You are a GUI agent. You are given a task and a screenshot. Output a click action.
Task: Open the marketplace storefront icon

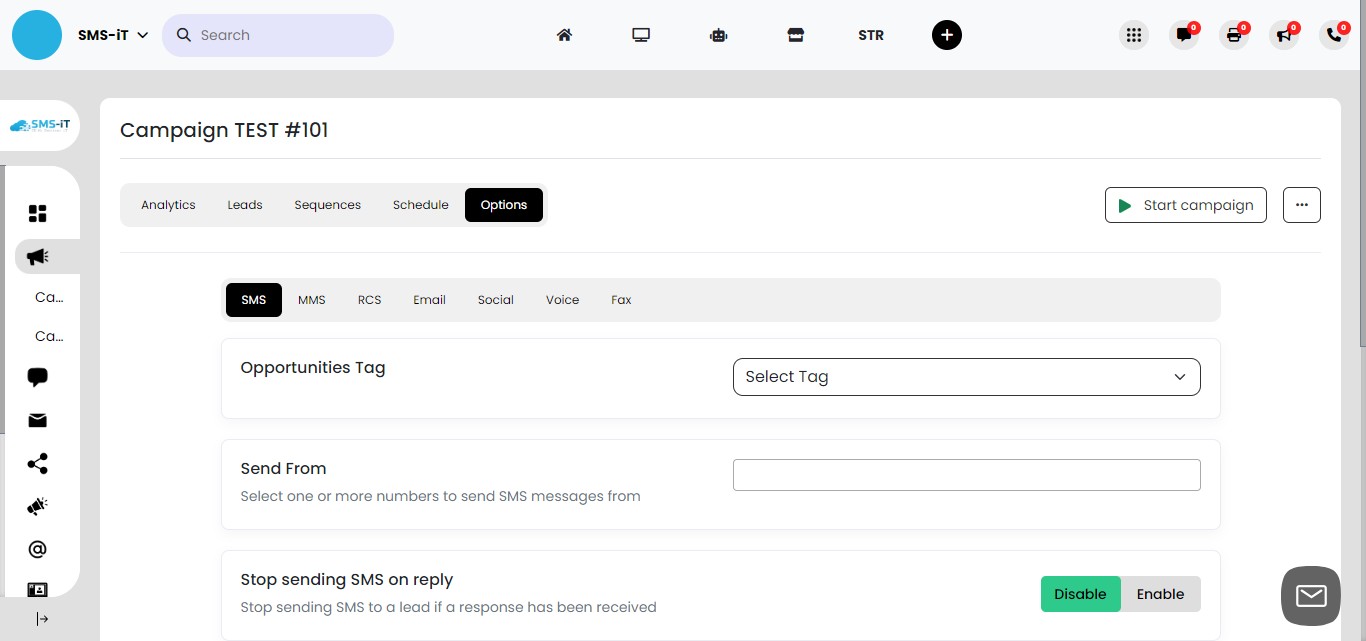[795, 34]
